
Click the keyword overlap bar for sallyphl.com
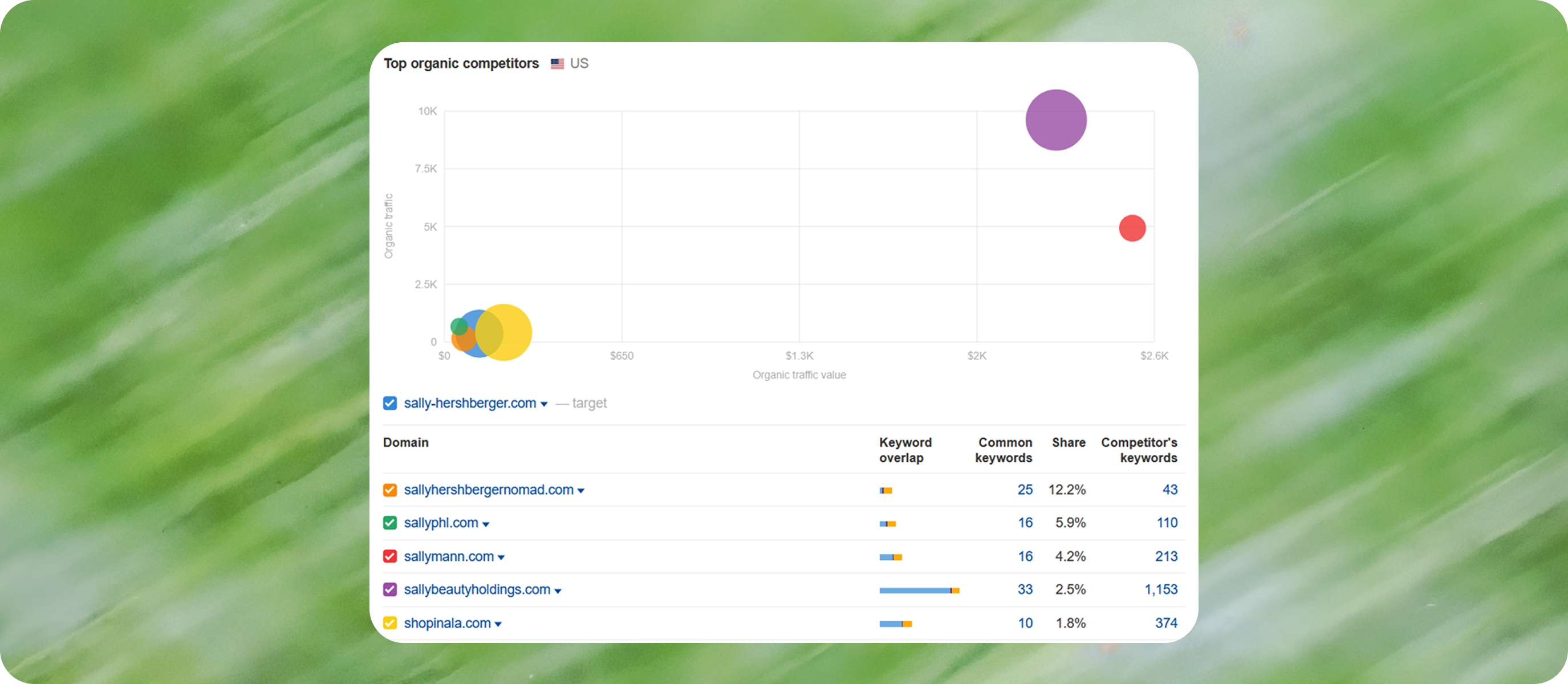coord(887,524)
